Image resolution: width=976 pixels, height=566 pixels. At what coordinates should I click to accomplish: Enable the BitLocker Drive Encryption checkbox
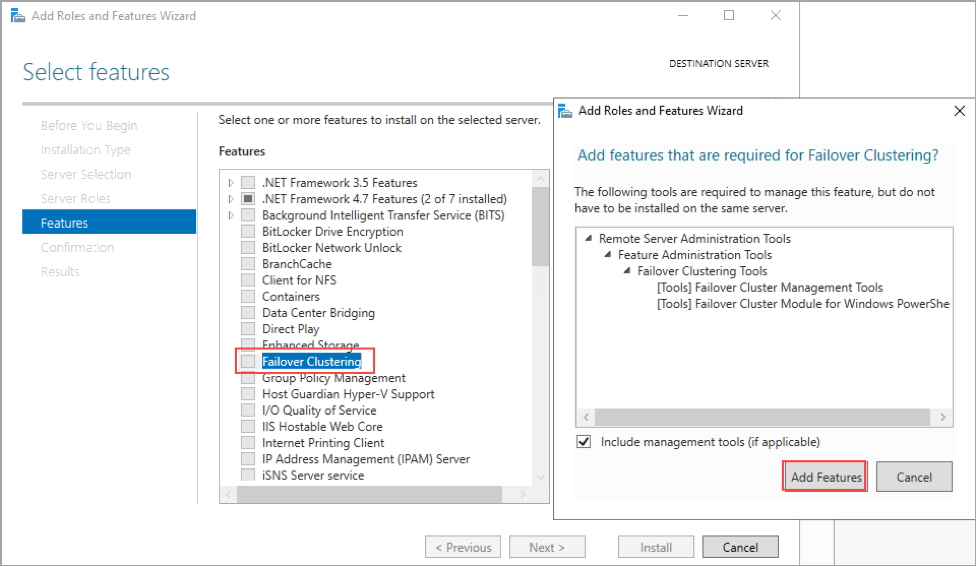pyautogui.click(x=248, y=232)
